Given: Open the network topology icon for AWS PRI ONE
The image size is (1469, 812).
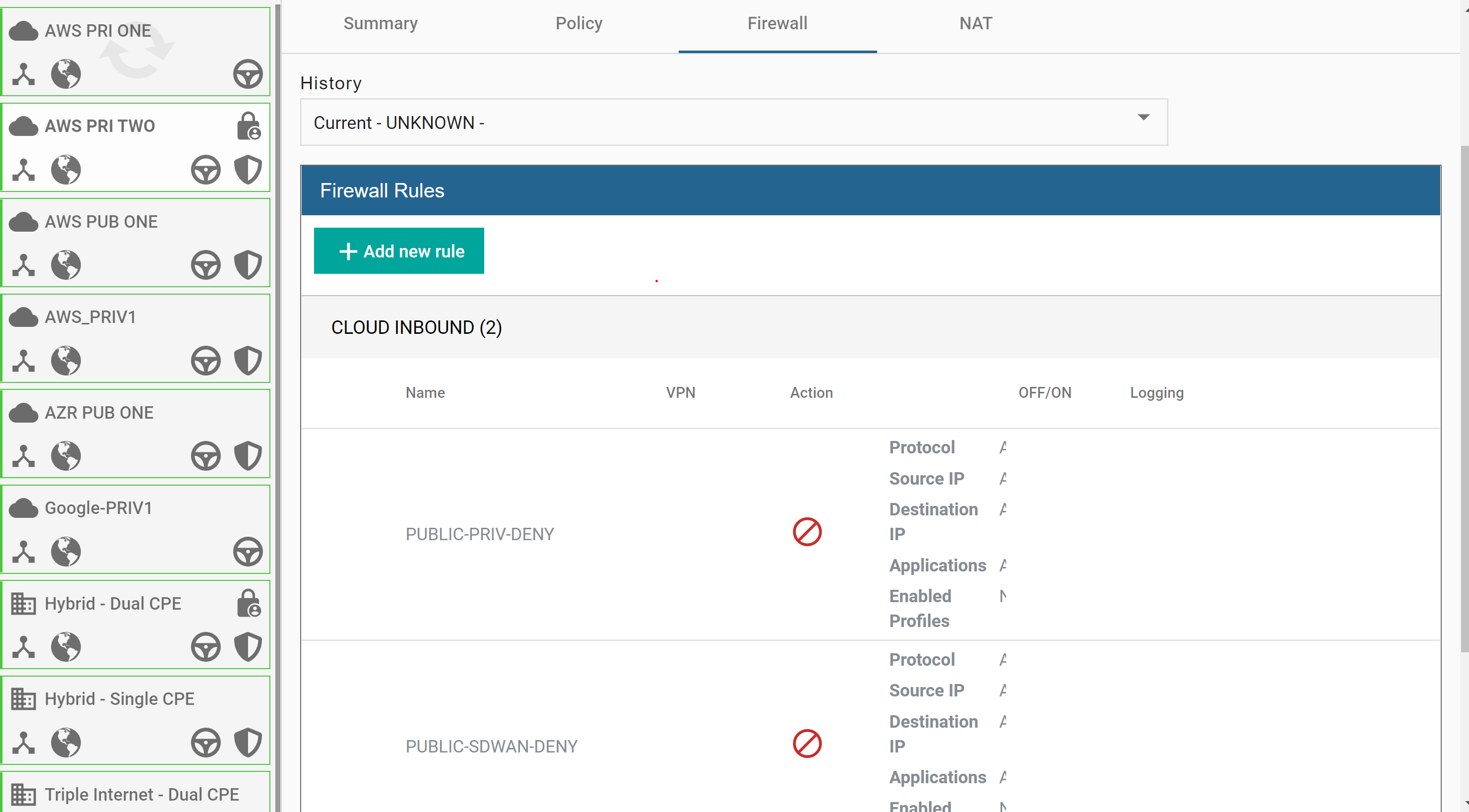Looking at the screenshot, I should [23, 74].
